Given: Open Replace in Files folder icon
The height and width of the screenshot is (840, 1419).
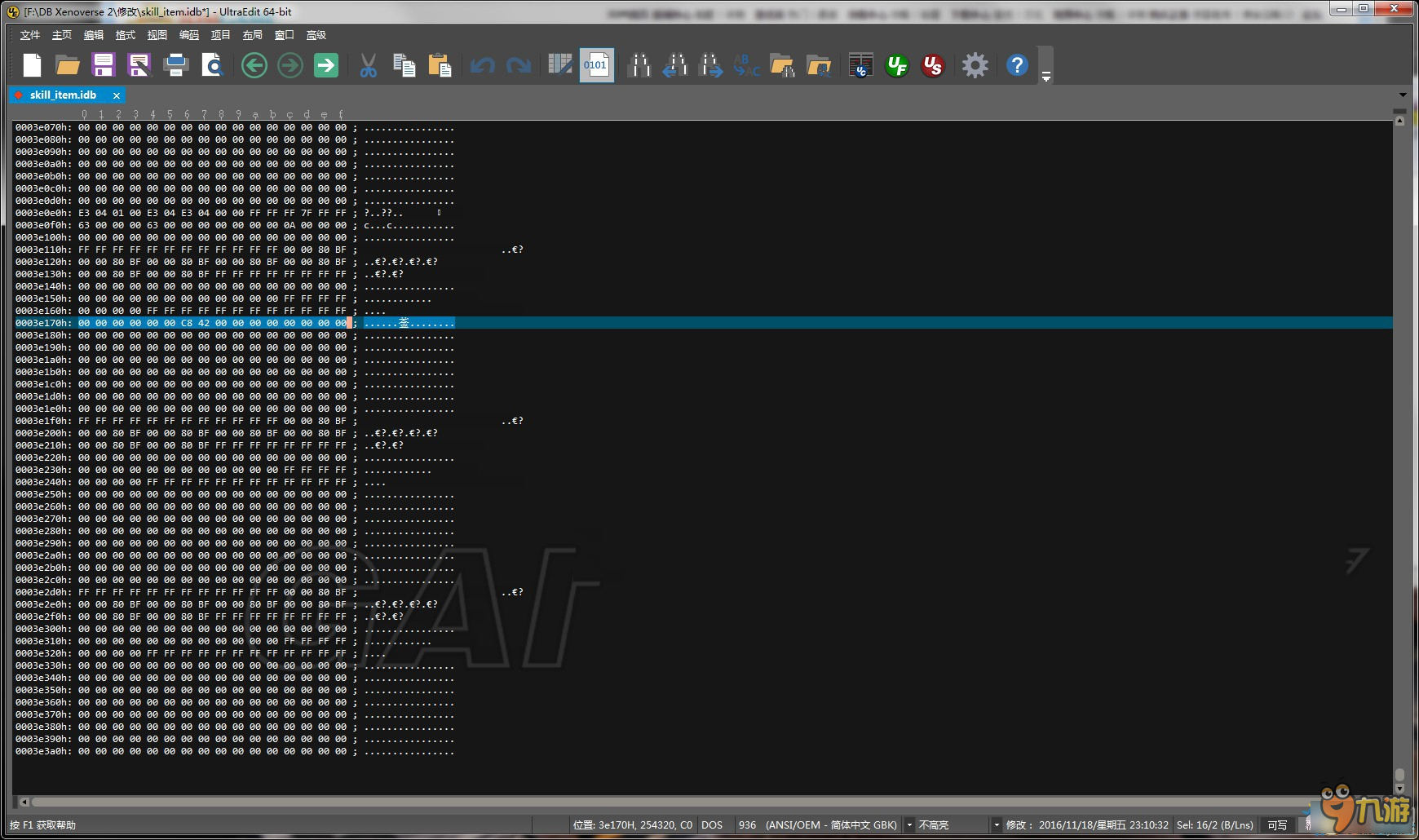Looking at the screenshot, I should [818, 65].
